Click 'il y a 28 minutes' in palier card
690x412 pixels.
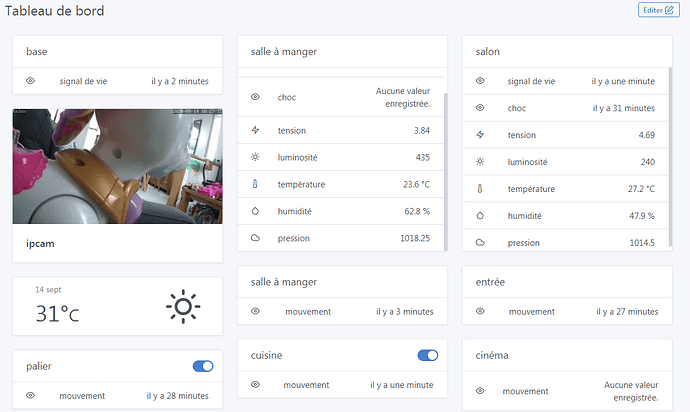178,395
